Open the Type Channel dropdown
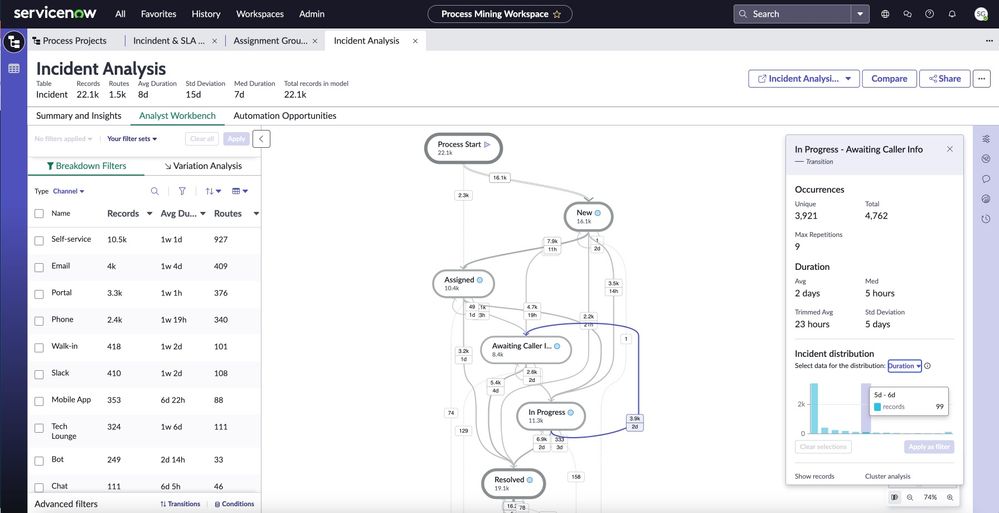Image resolution: width=999 pixels, height=513 pixels. pos(68,191)
